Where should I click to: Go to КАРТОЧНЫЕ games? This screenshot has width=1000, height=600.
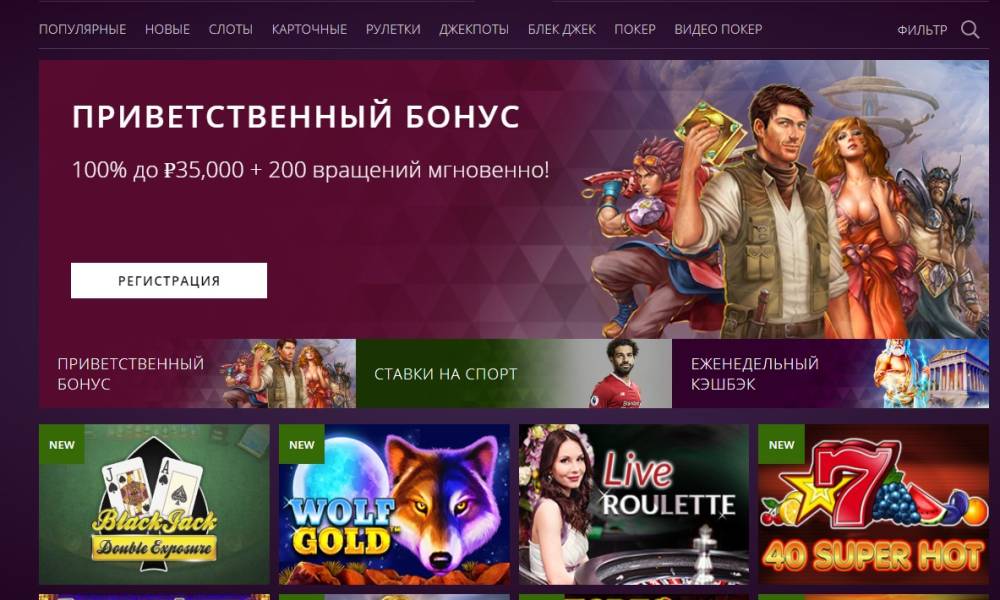[x=309, y=29]
